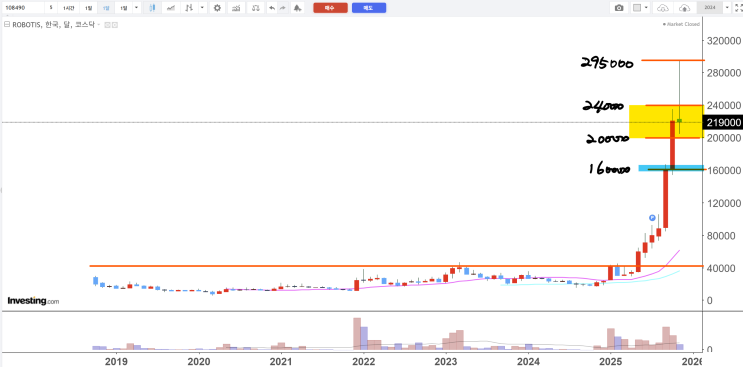Click the red 매수 buy button
Image resolution: width=743 pixels, height=367 pixels.
(330, 8)
